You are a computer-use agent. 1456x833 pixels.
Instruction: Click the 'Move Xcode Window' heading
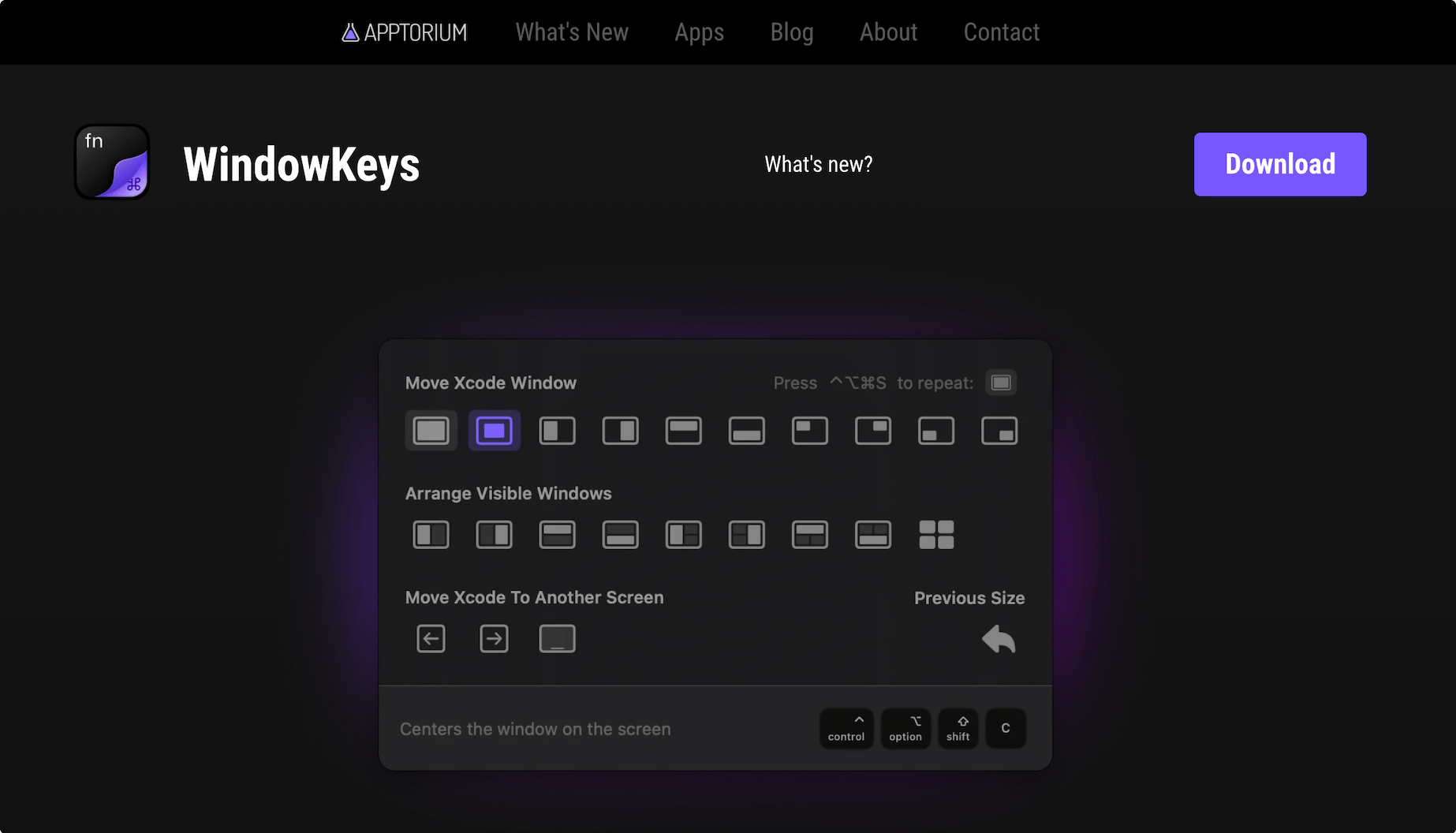coord(491,383)
